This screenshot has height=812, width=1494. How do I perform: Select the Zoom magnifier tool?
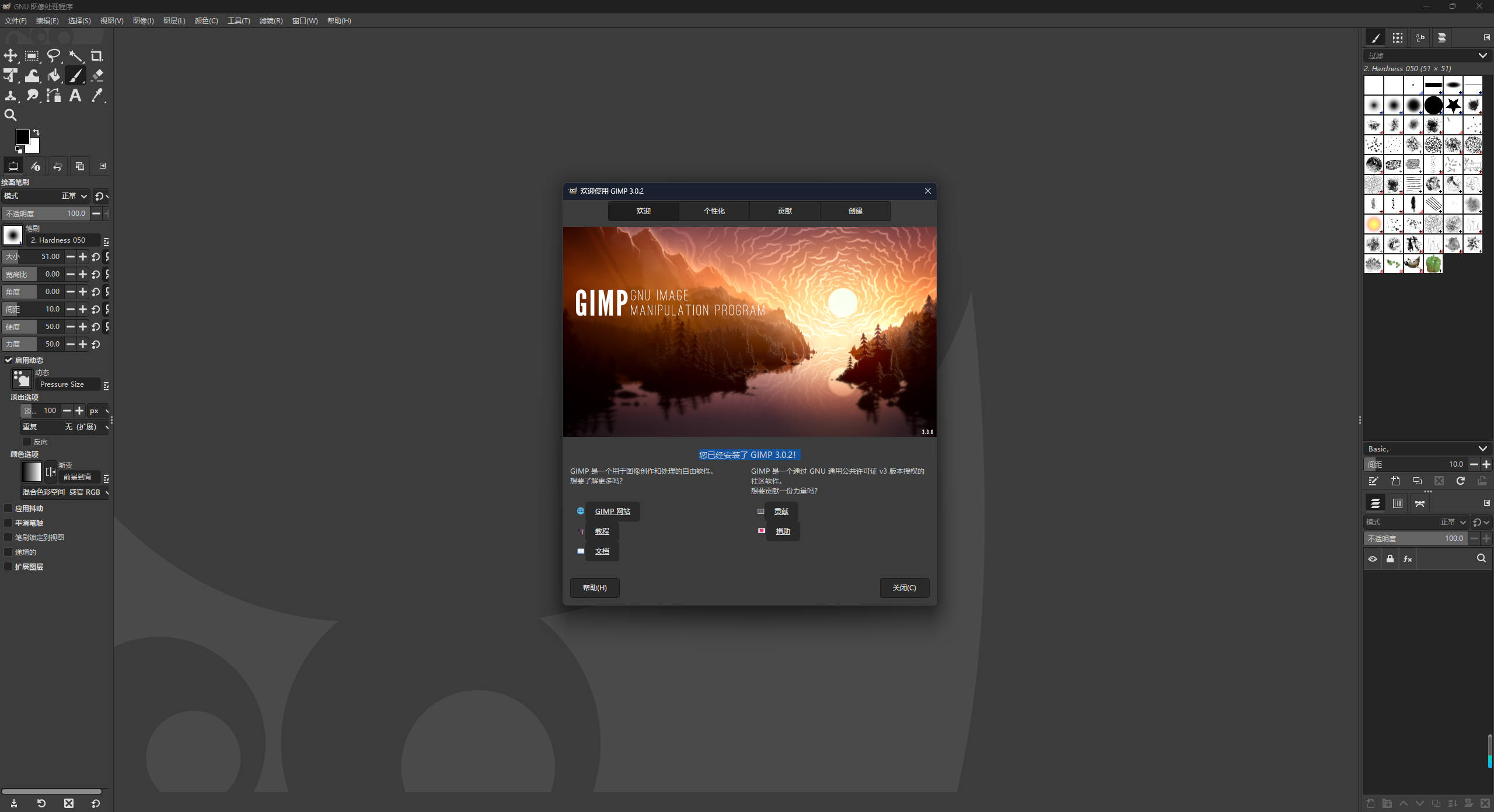click(11, 116)
